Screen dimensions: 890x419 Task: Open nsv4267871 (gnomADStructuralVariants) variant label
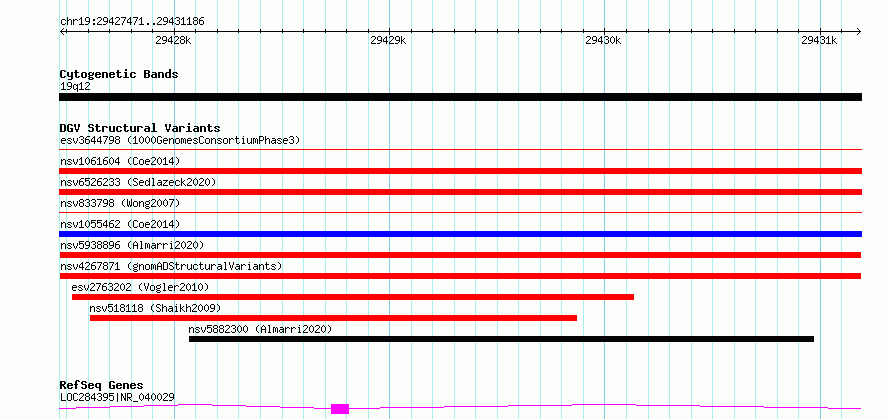coord(171,266)
